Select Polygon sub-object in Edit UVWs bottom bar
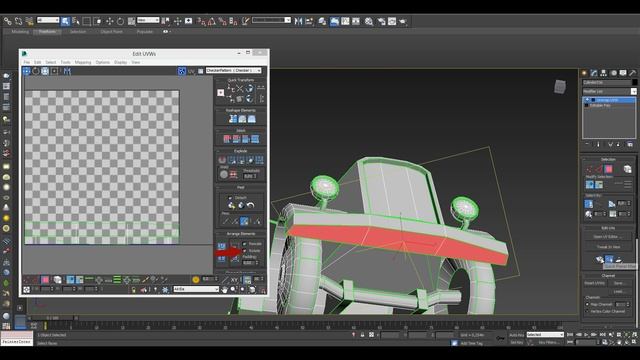The height and width of the screenshot is (360, 640). click(45, 280)
